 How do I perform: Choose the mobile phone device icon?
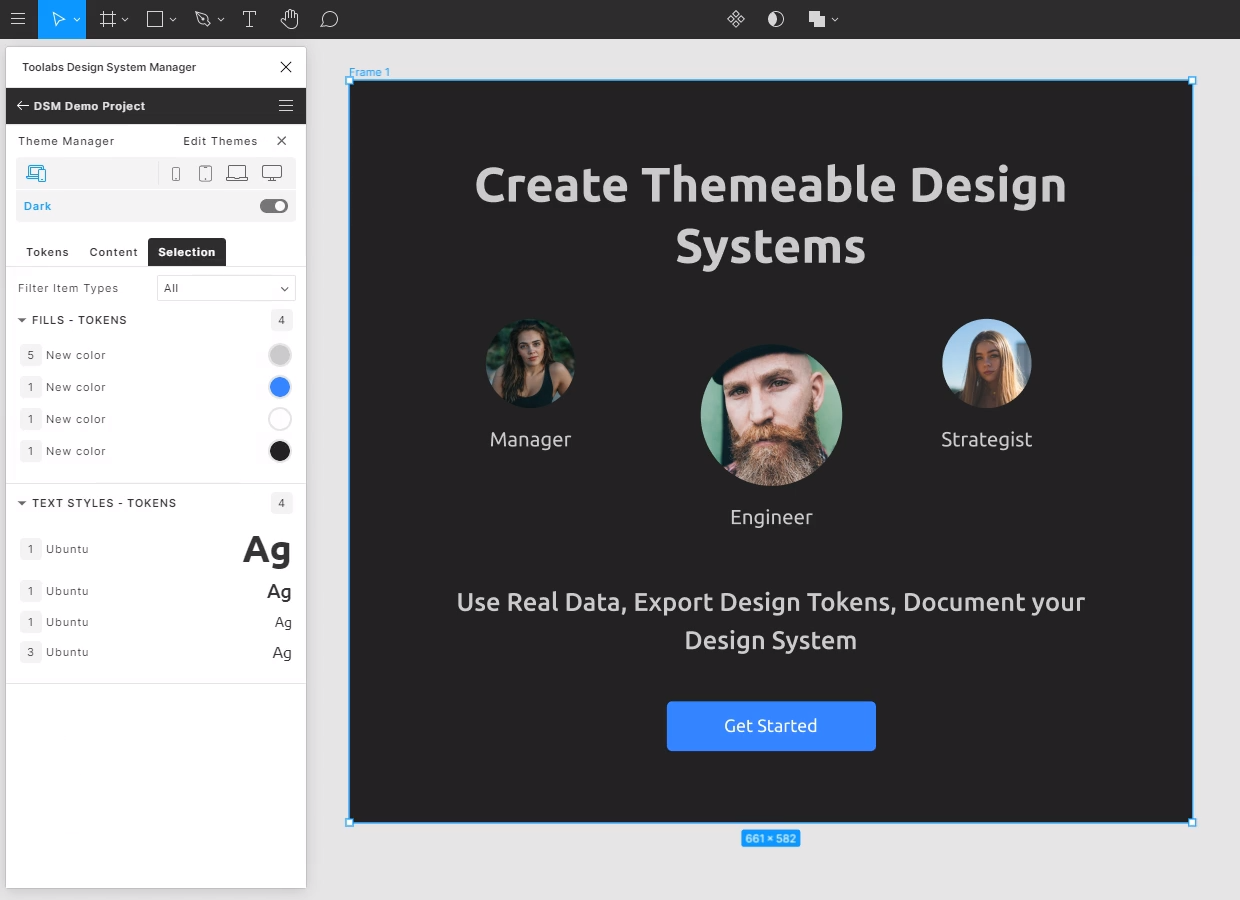[176, 174]
